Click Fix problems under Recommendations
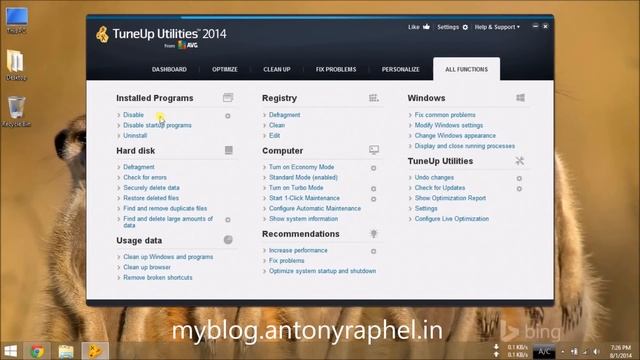Image resolution: width=640 pixels, height=360 pixels. tap(287, 260)
